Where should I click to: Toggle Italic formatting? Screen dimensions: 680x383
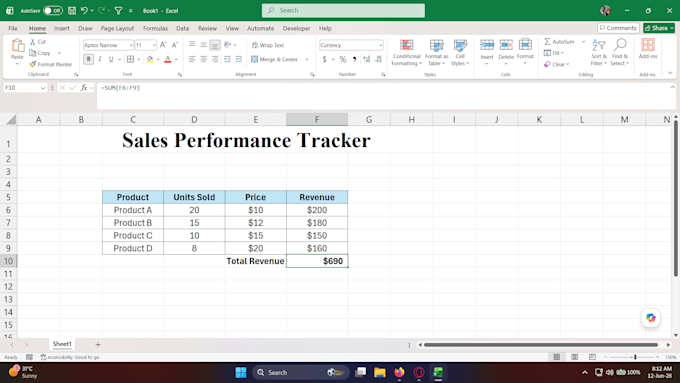click(100, 59)
